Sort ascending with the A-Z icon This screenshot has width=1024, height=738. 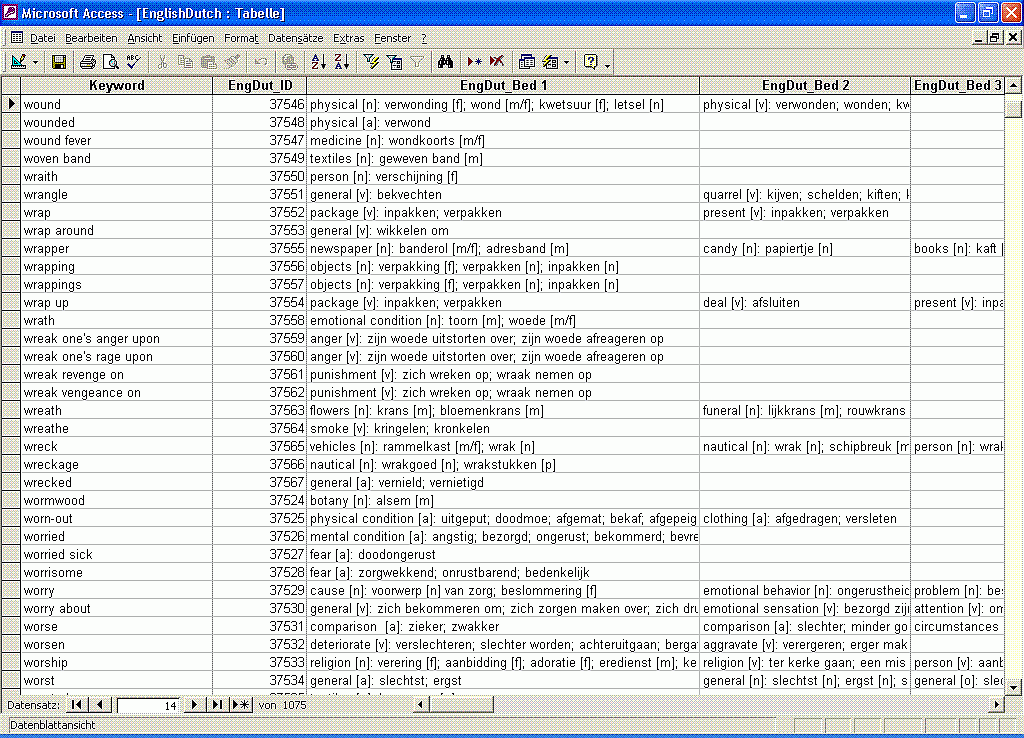pos(319,62)
